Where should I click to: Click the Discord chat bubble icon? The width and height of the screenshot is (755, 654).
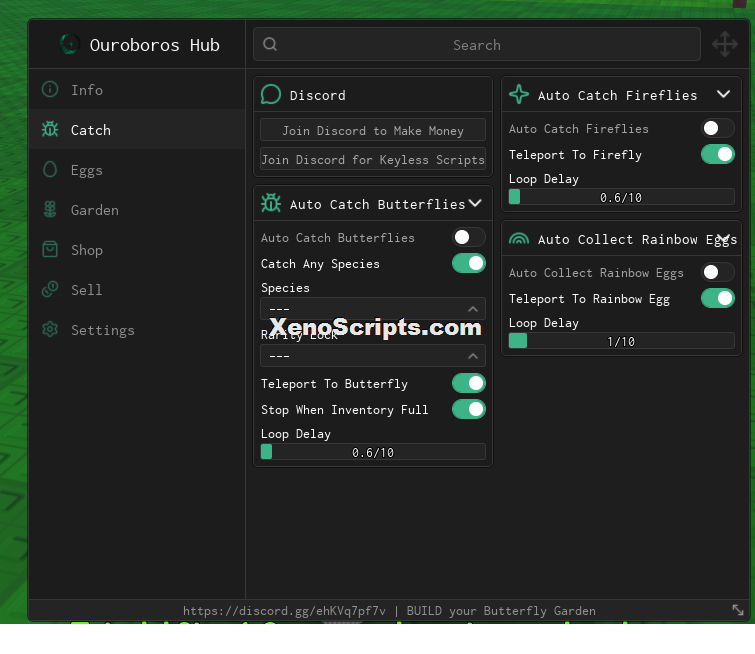click(271, 94)
